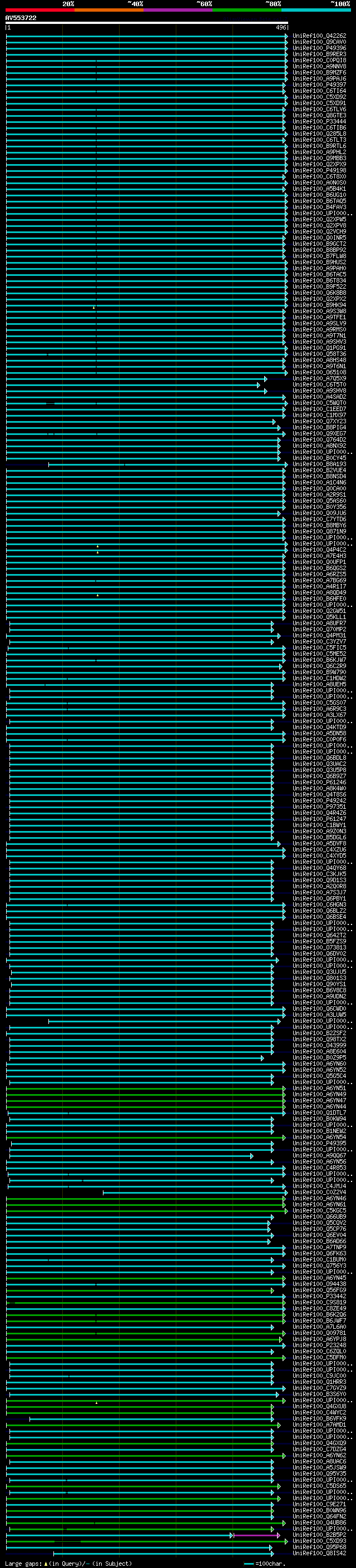Open hit UniRef100_Q7XY23
This screenshot has width=356, height=1568.
tap(319, 421)
